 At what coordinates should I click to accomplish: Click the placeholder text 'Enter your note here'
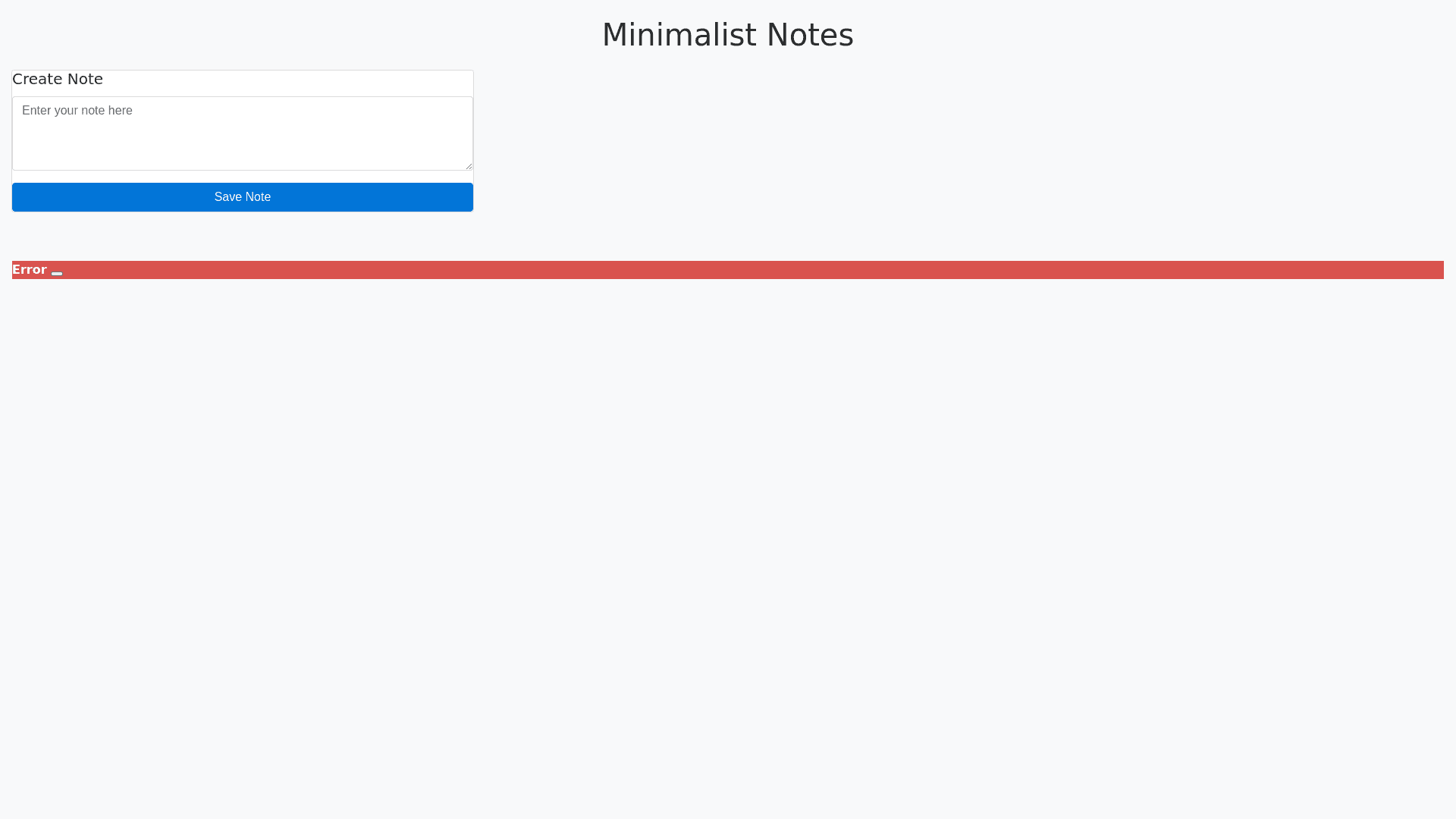(77, 111)
